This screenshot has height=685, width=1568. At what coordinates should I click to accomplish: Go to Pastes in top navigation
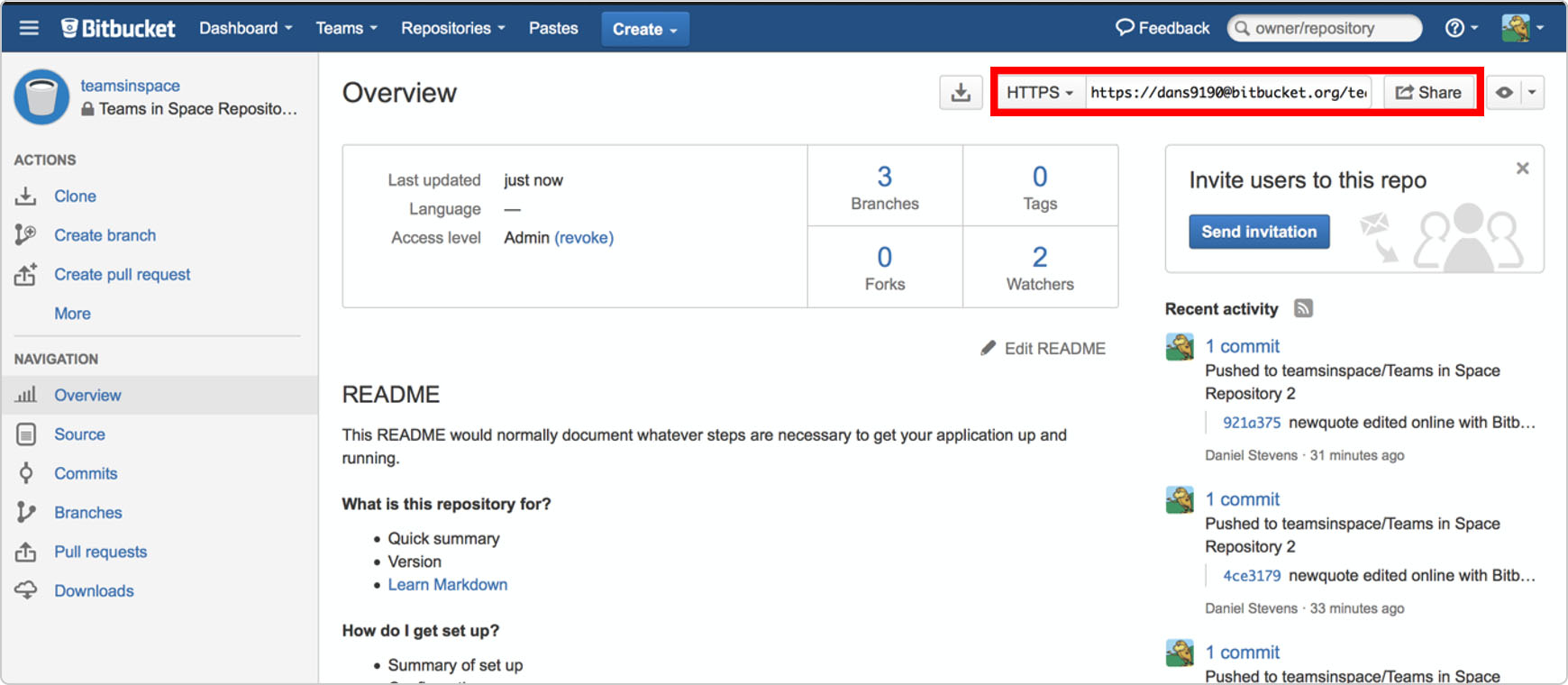[553, 28]
